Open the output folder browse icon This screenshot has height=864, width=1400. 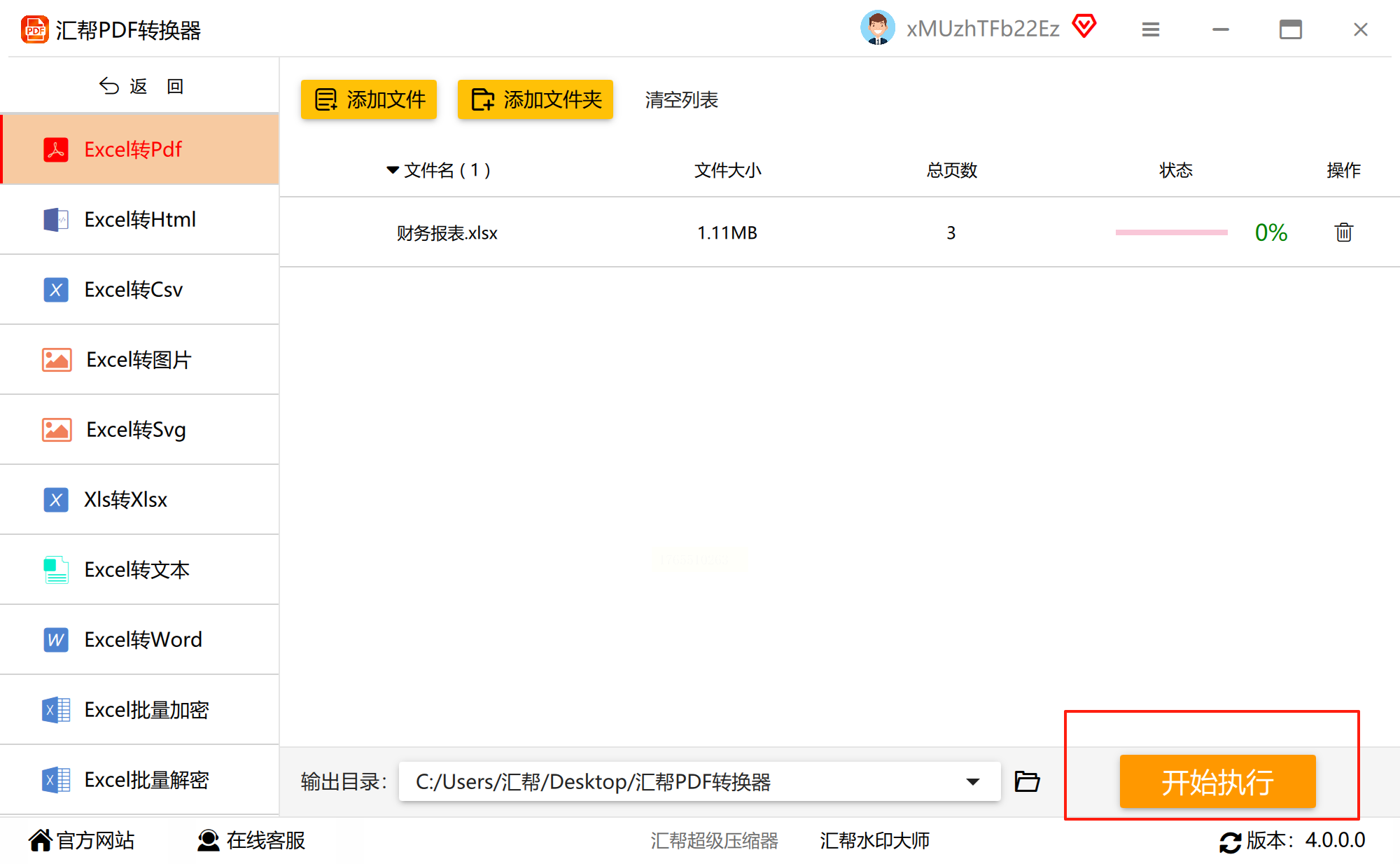click(x=1027, y=781)
